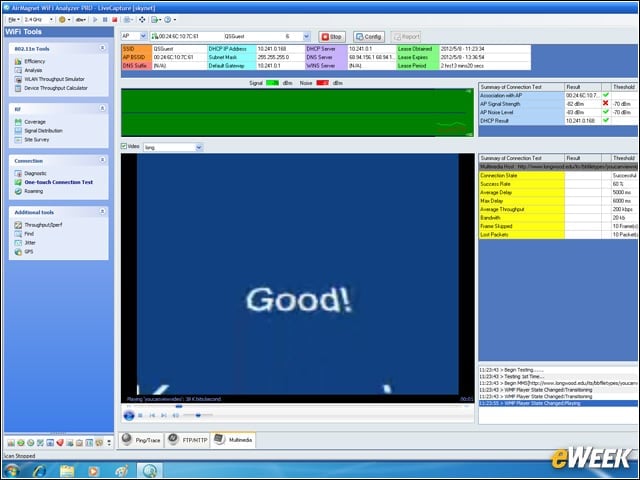640x480 pixels.
Task: Collapse the Connection section
Action: [102, 160]
